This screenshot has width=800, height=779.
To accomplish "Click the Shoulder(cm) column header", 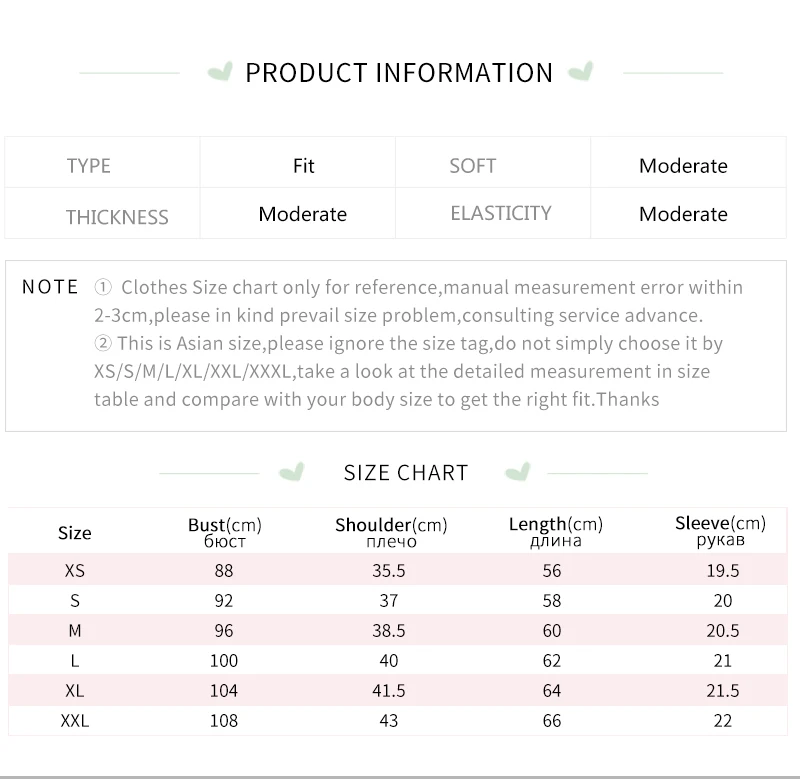I will click(391, 532).
